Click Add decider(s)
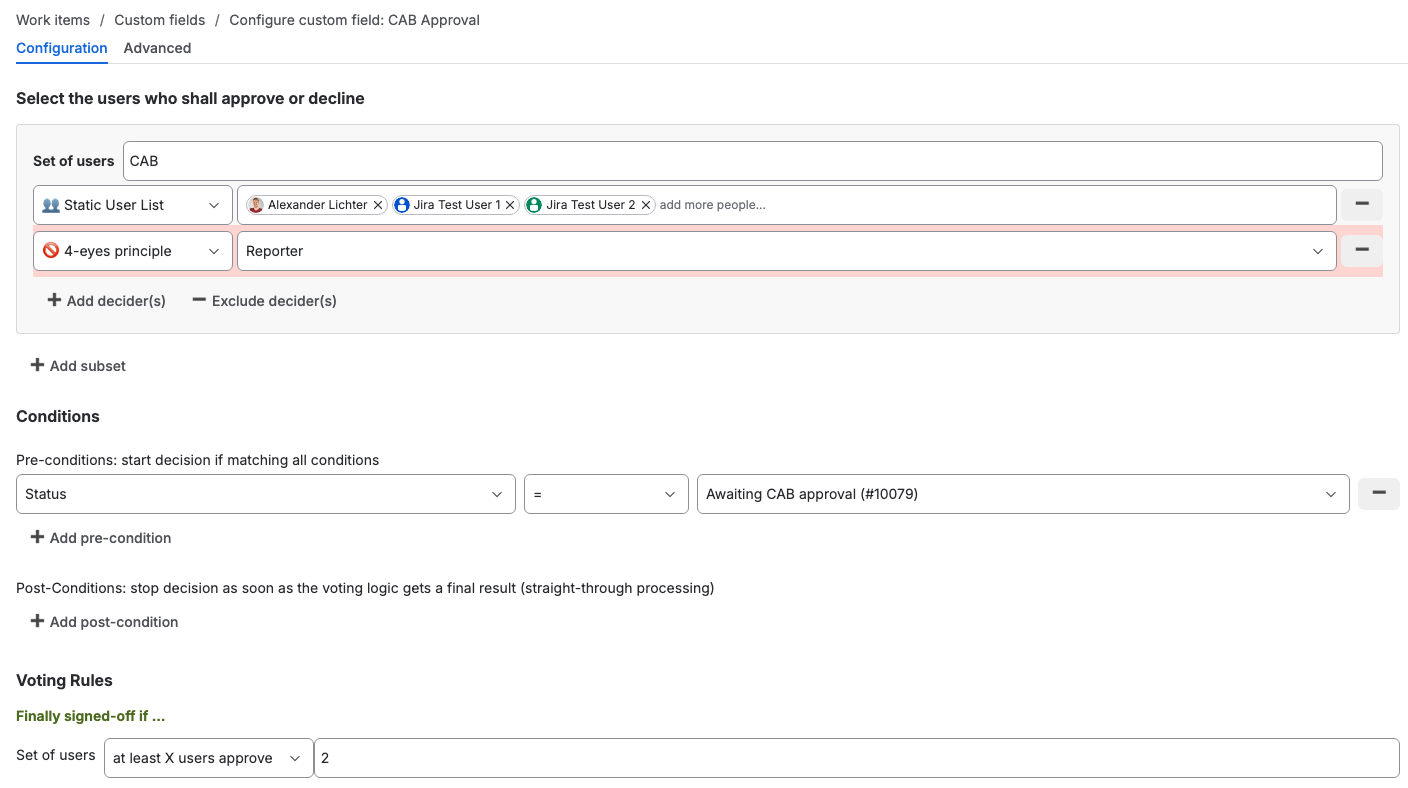This screenshot has width=1408, height=788. click(x=107, y=301)
